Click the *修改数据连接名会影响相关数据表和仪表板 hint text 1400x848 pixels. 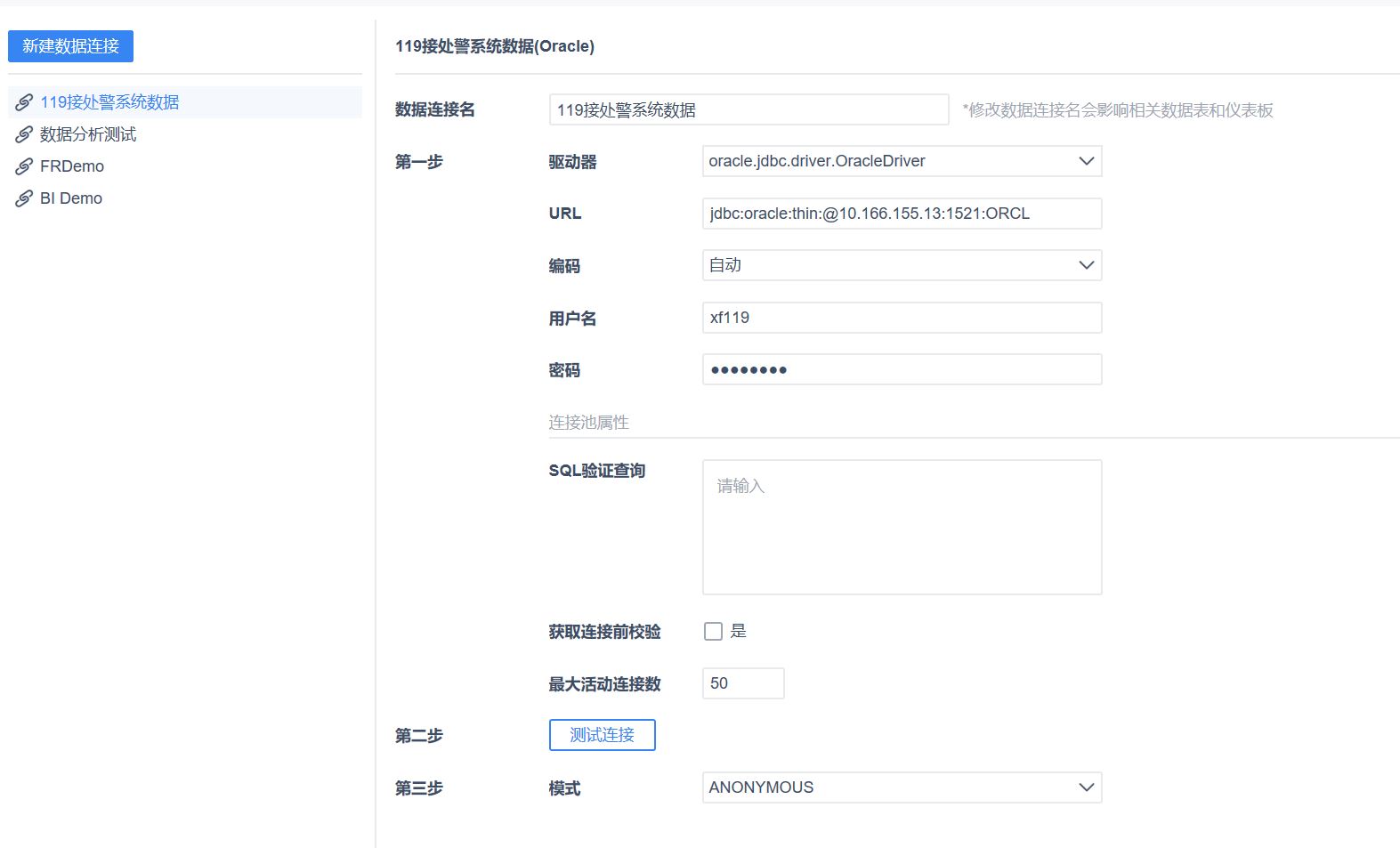1118,110
